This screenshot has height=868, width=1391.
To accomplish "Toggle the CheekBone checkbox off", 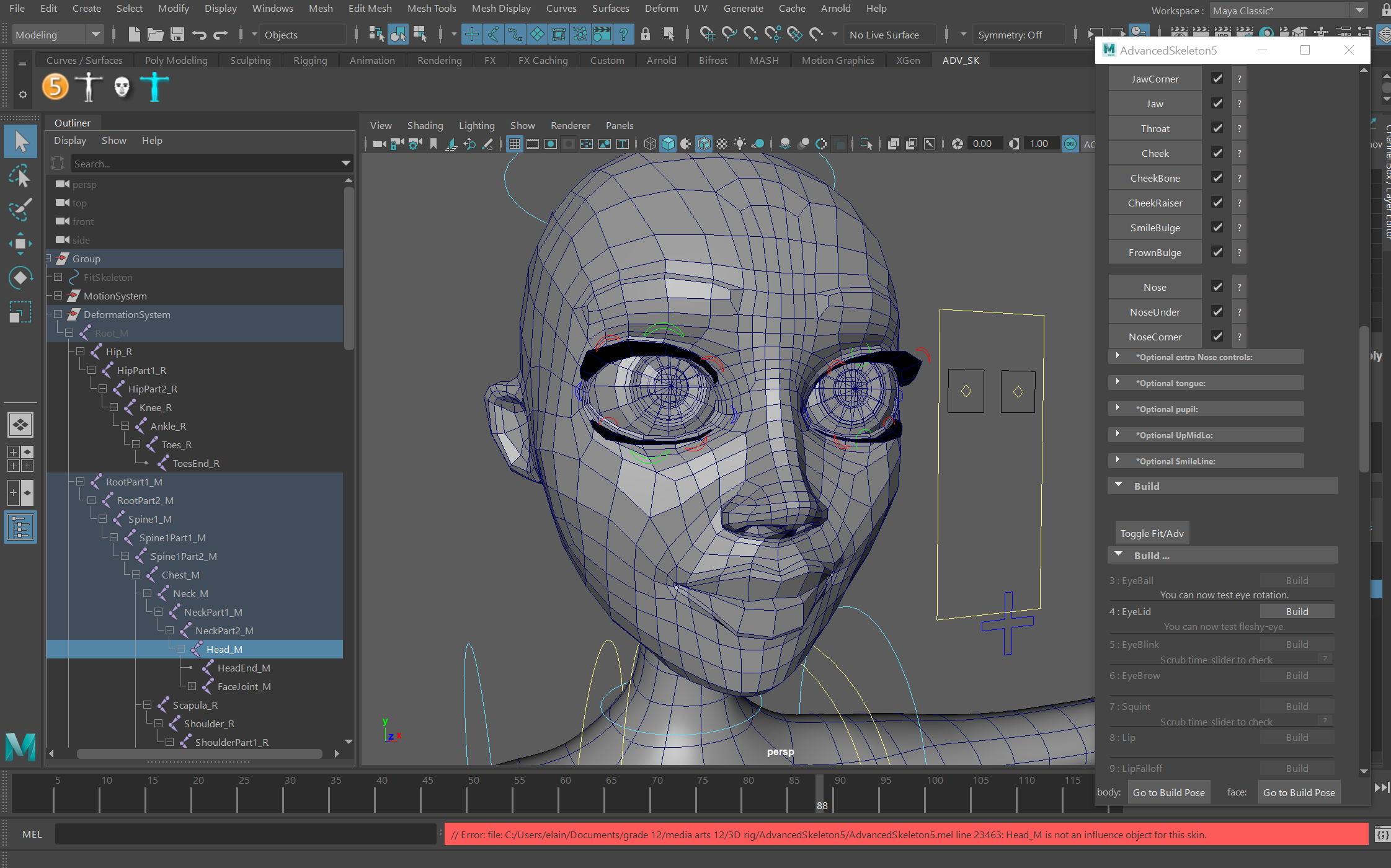I will click(x=1216, y=177).
